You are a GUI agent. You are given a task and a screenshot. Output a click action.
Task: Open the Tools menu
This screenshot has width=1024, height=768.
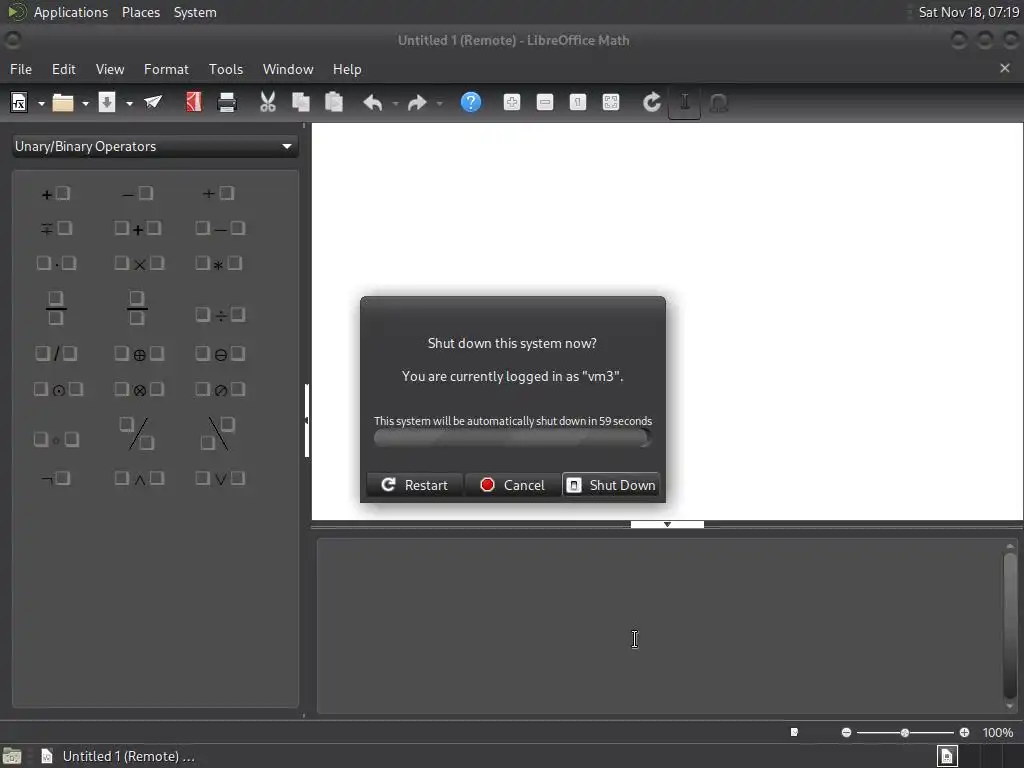[x=226, y=69]
